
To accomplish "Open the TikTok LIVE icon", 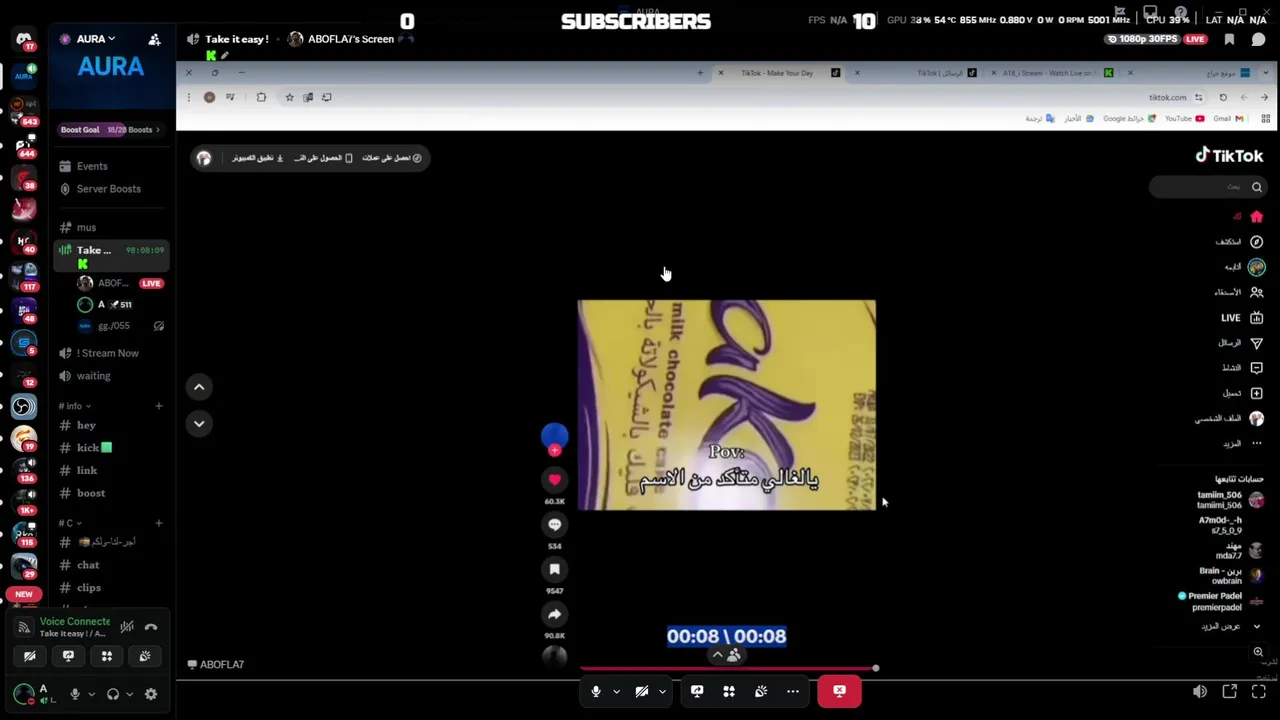I will pos(1256,318).
